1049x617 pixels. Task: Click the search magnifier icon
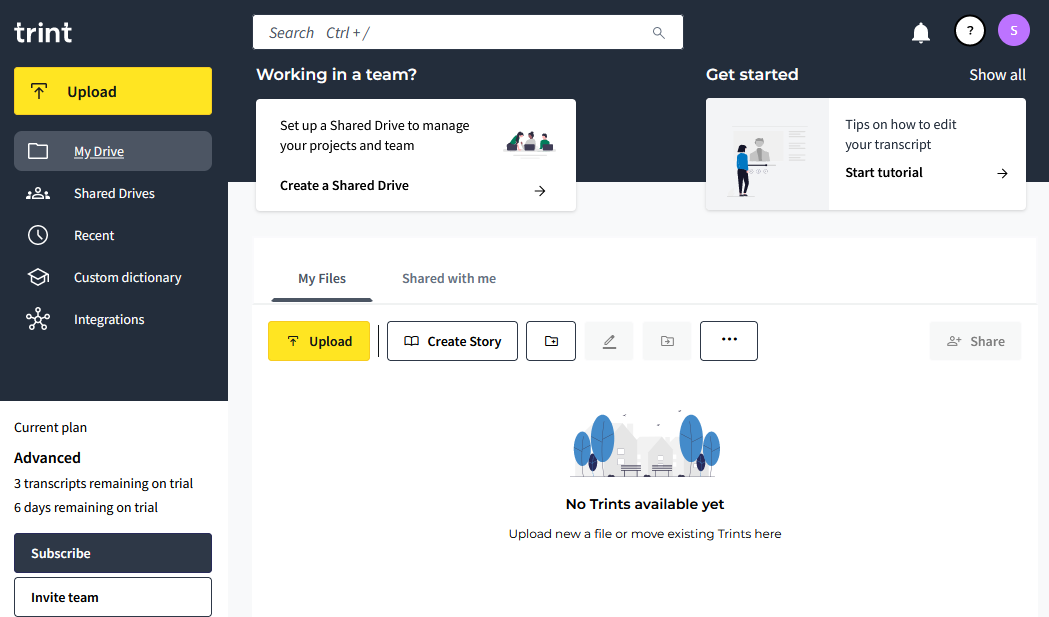(x=659, y=33)
